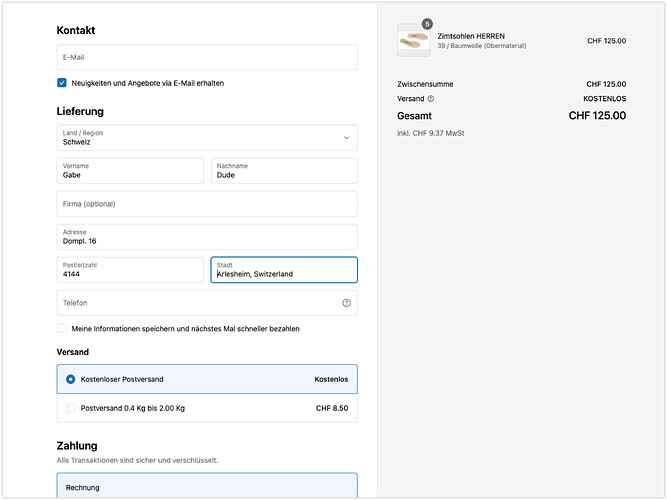Select Kostenloser Postversand shipping option

pos(70,379)
